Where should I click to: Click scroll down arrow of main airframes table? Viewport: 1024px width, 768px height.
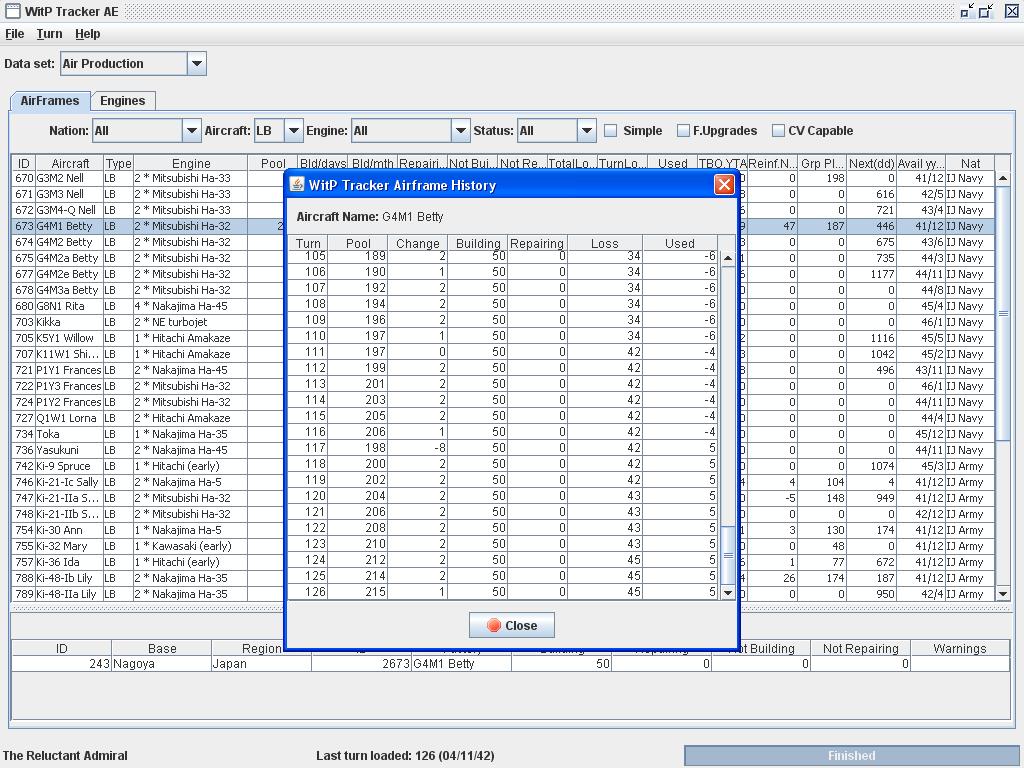point(1003,594)
